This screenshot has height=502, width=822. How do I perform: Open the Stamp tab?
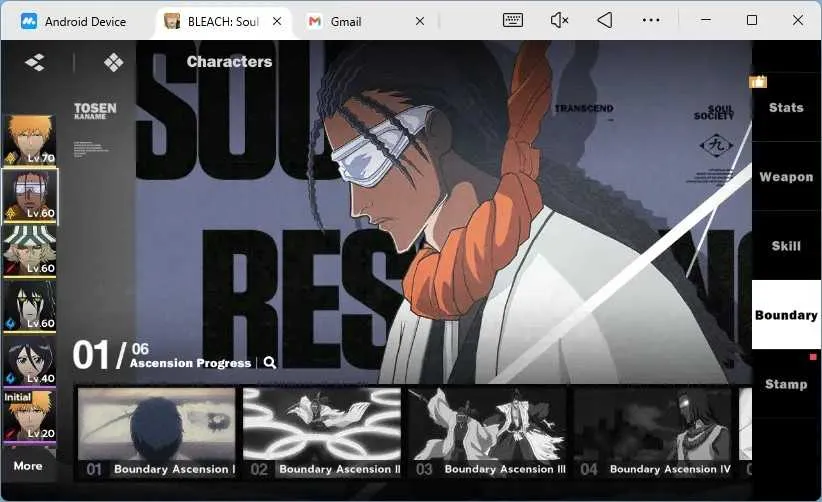pyautogui.click(x=786, y=384)
